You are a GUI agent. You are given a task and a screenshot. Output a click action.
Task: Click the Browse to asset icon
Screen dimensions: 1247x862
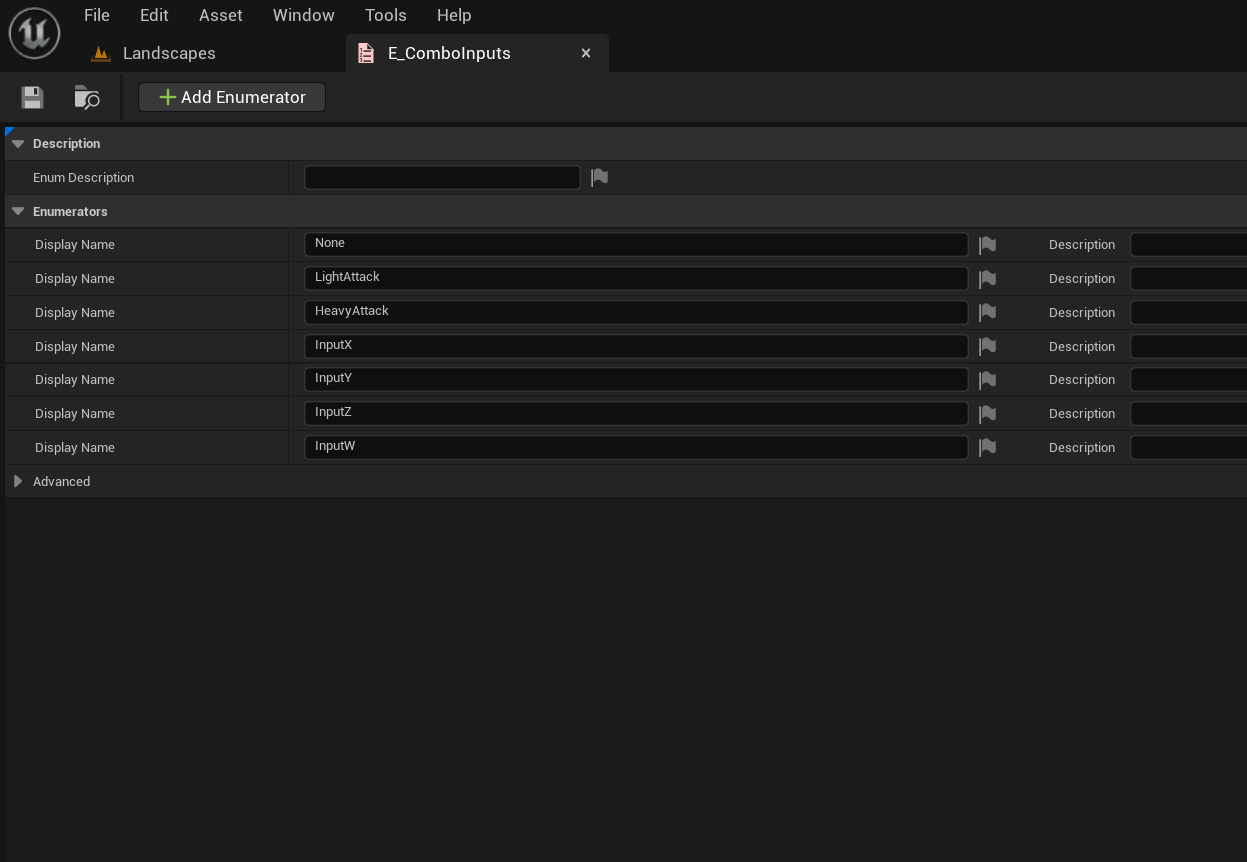pos(87,97)
